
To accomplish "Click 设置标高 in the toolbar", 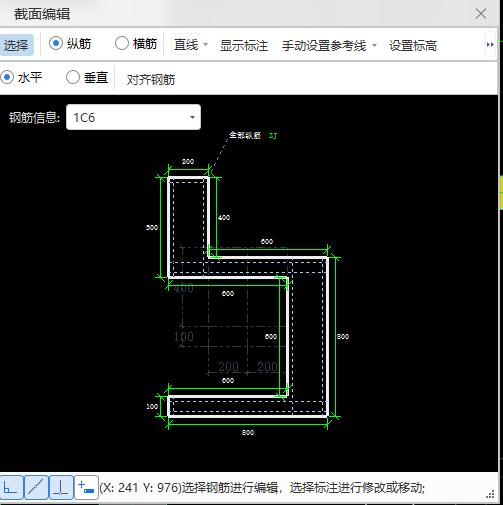I will click(413, 46).
